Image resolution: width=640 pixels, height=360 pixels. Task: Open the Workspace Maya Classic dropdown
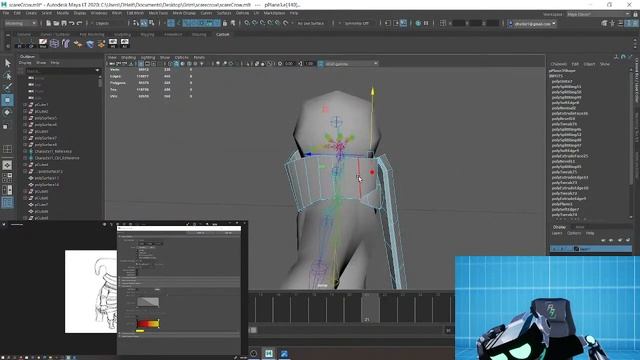599,14
